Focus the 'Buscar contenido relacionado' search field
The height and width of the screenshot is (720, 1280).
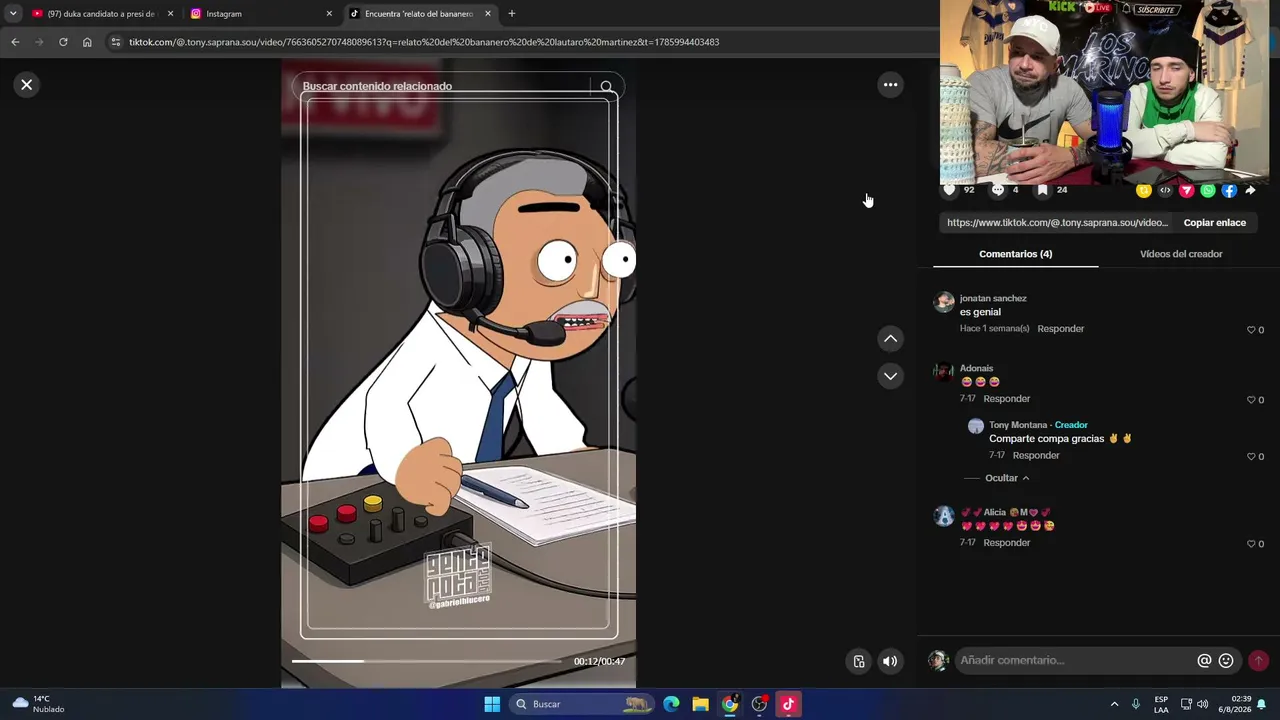click(445, 86)
